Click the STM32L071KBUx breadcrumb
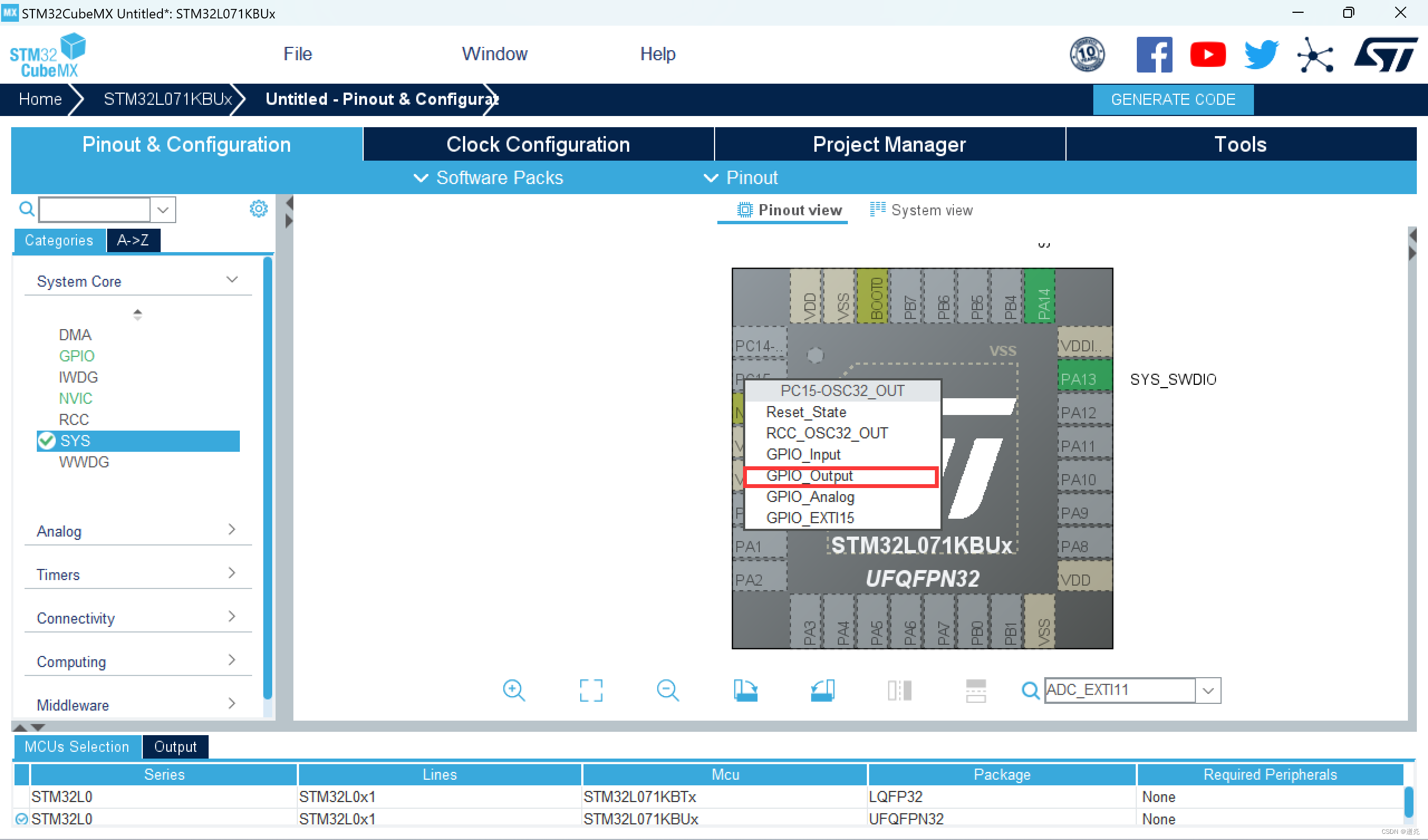This screenshot has width=1428, height=840. point(168,99)
